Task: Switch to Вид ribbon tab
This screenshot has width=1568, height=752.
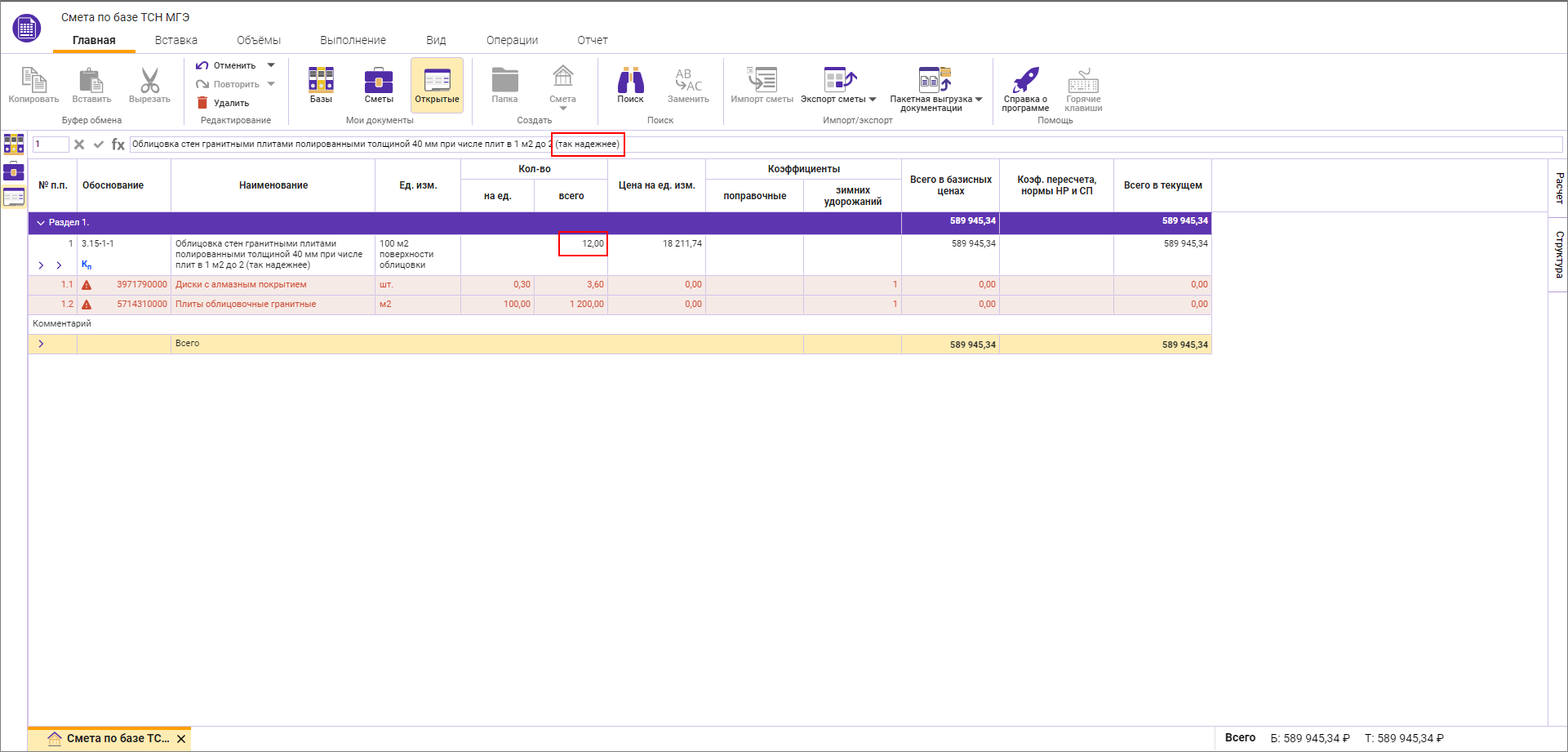Action: coord(436,40)
